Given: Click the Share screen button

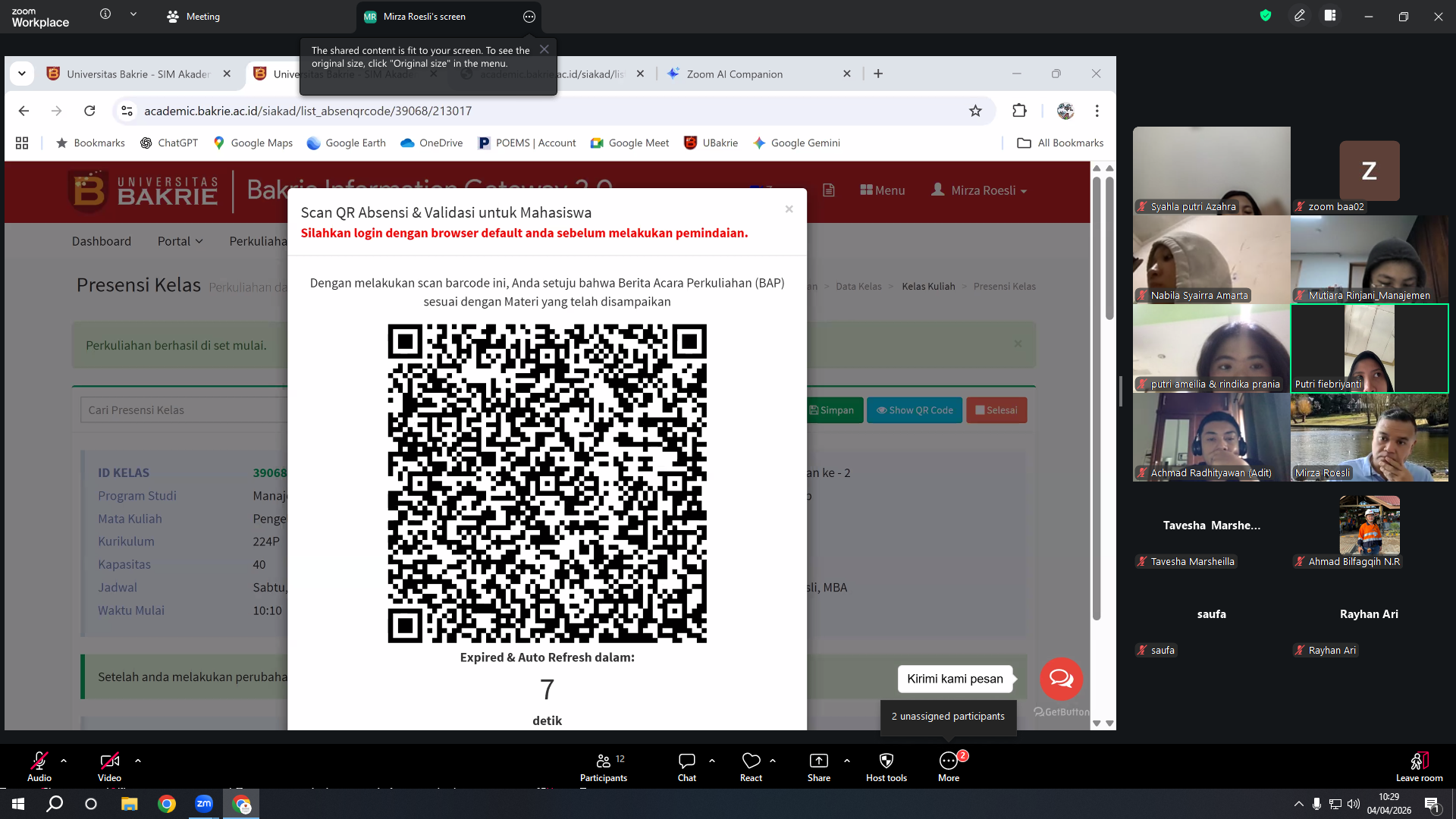Looking at the screenshot, I should pos(819,767).
